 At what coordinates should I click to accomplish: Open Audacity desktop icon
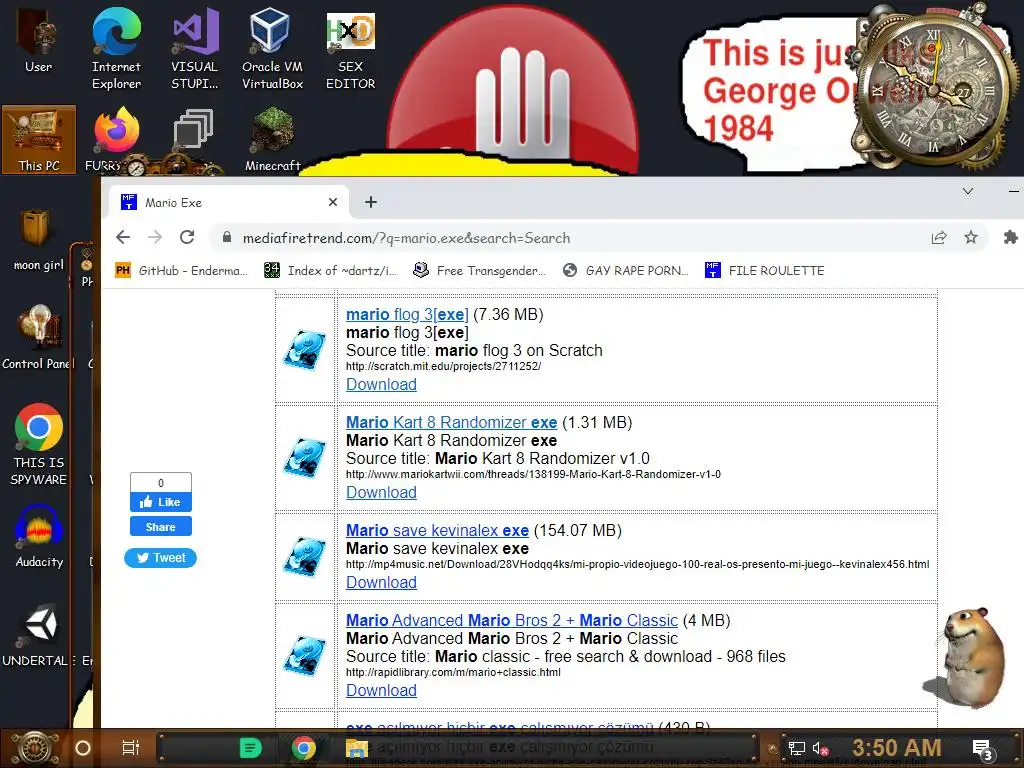pyautogui.click(x=39, y=536)
